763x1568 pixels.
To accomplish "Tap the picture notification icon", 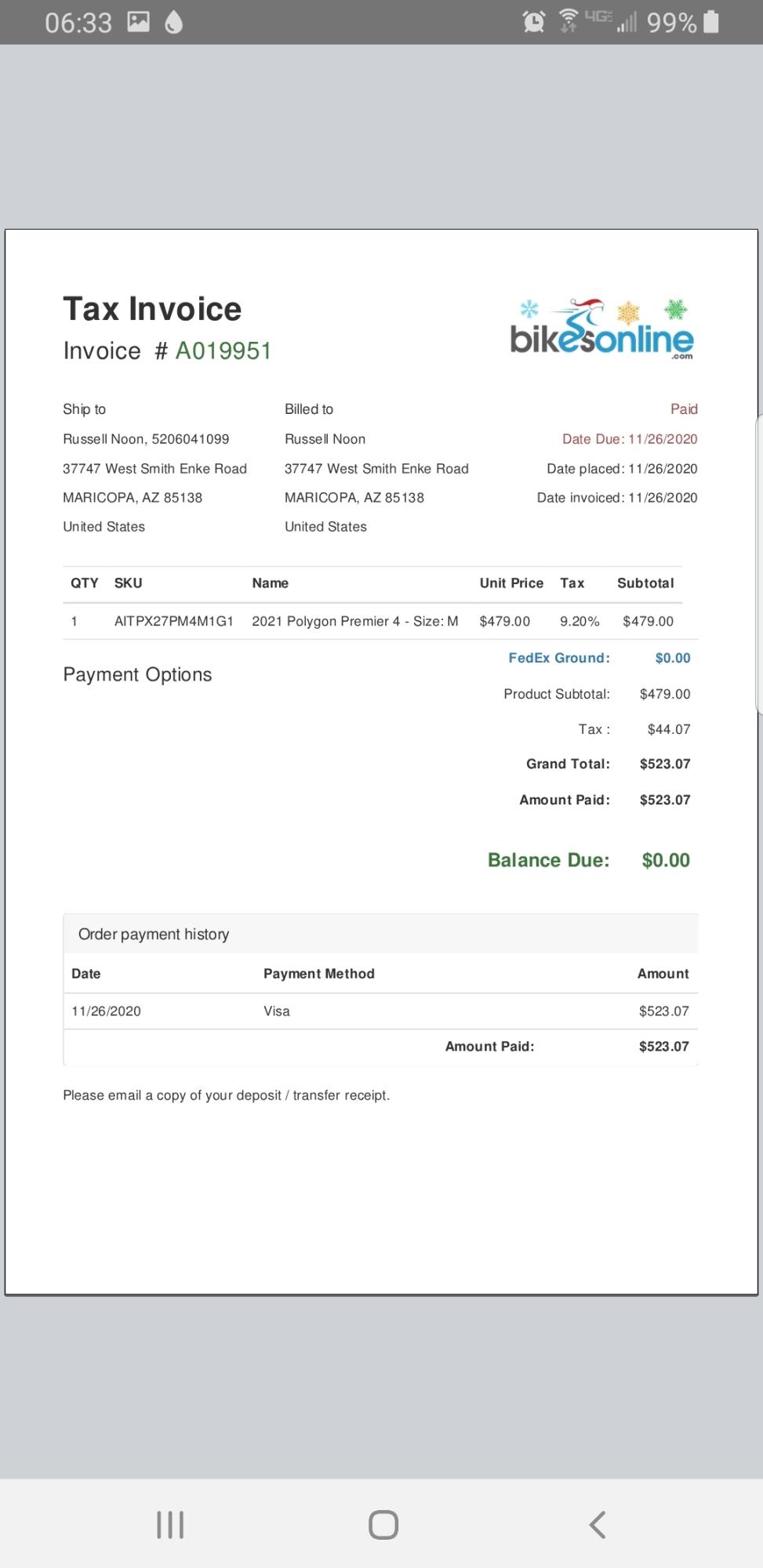I will coord(139,22).
